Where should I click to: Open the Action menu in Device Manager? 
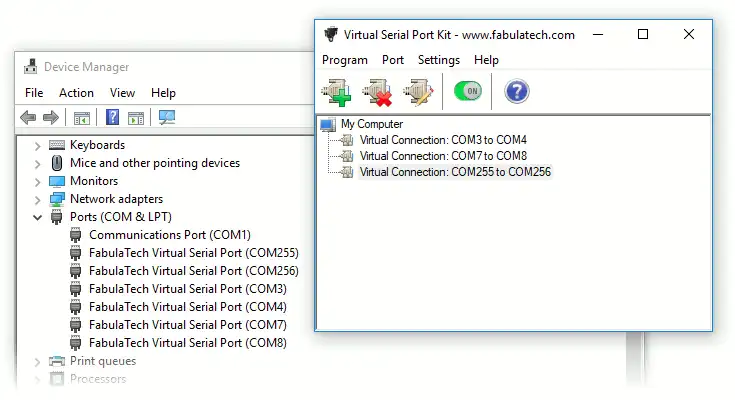pos(76,93)
